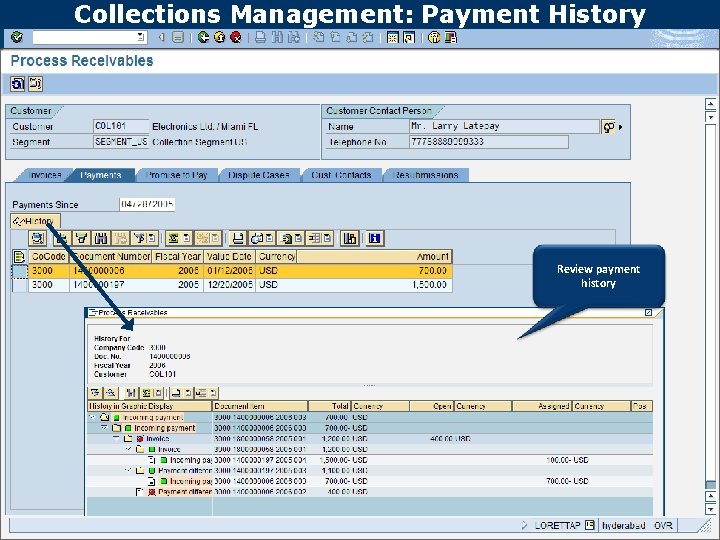Screen dimensions: 720x540
Task: Click the Last Page icon in the standard toolbar
Action: pos(368,38)
